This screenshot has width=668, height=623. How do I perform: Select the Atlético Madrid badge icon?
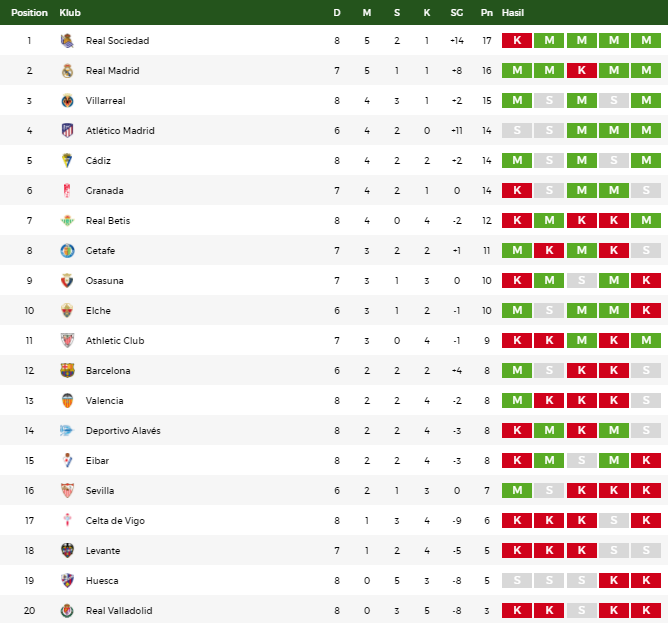point(67,130)
